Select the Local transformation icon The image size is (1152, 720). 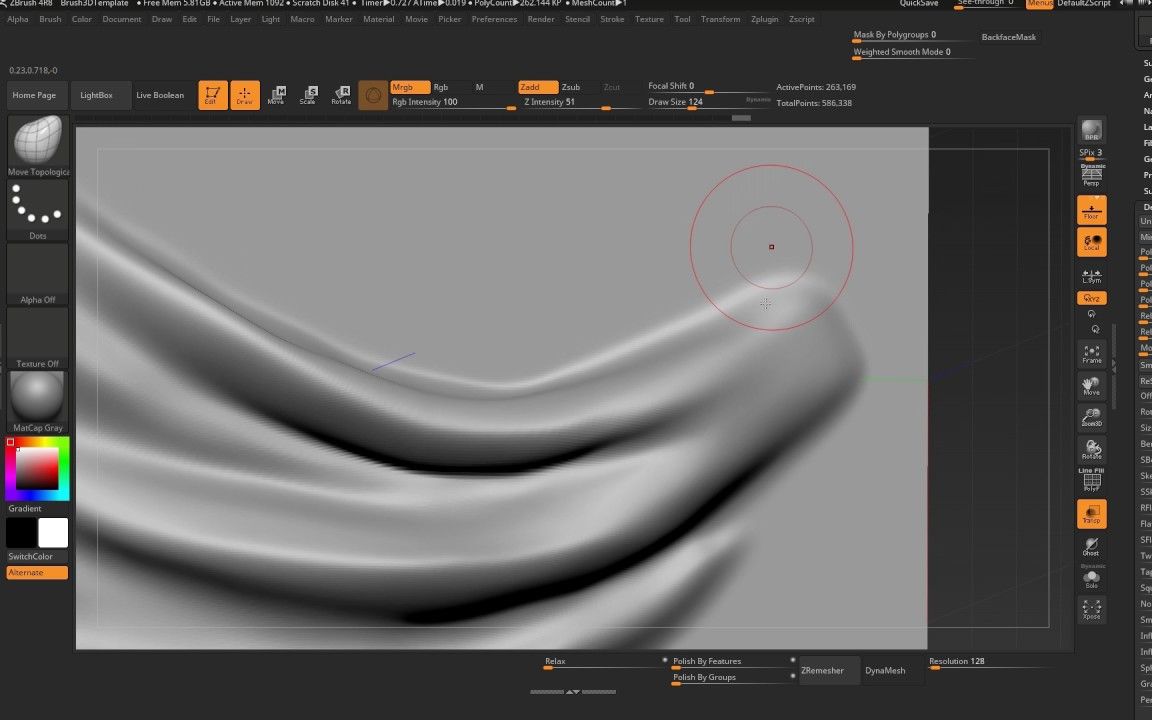(1091, 241)
